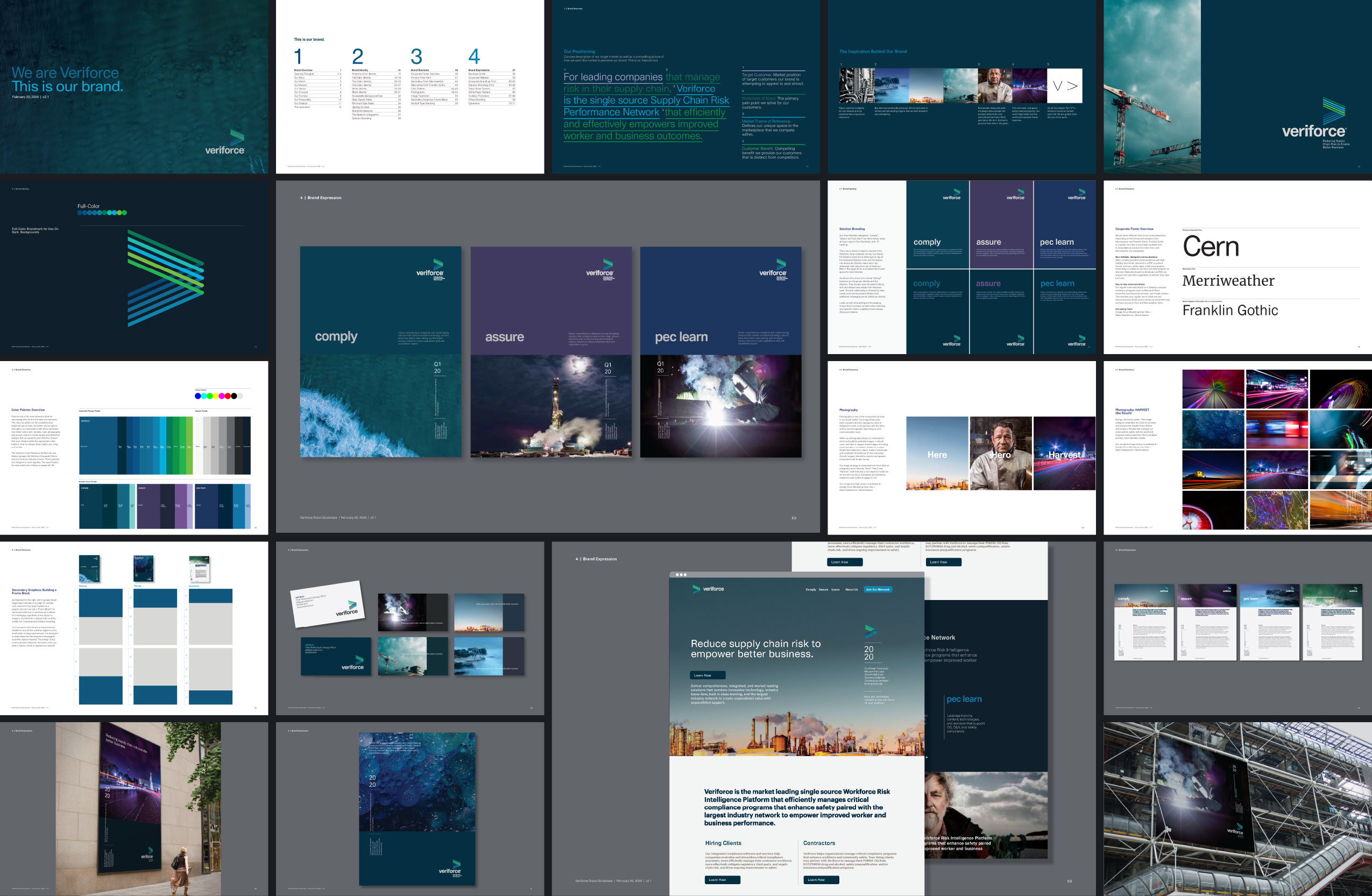The width and height of the screenshot is (1372, 896).
Task: Click the white 'V >' inspiration tile
Action: tap(1064, 86)
